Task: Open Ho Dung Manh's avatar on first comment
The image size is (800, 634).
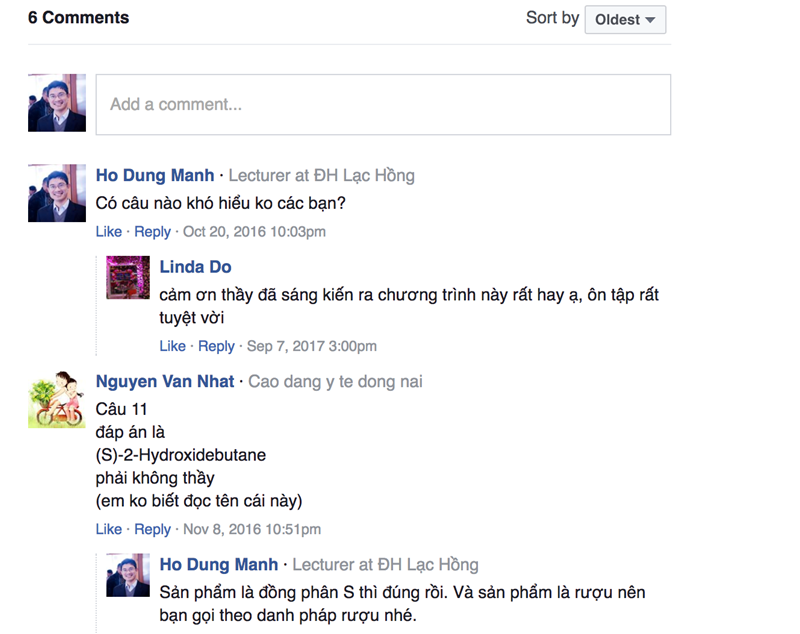Action: [57, 193]
